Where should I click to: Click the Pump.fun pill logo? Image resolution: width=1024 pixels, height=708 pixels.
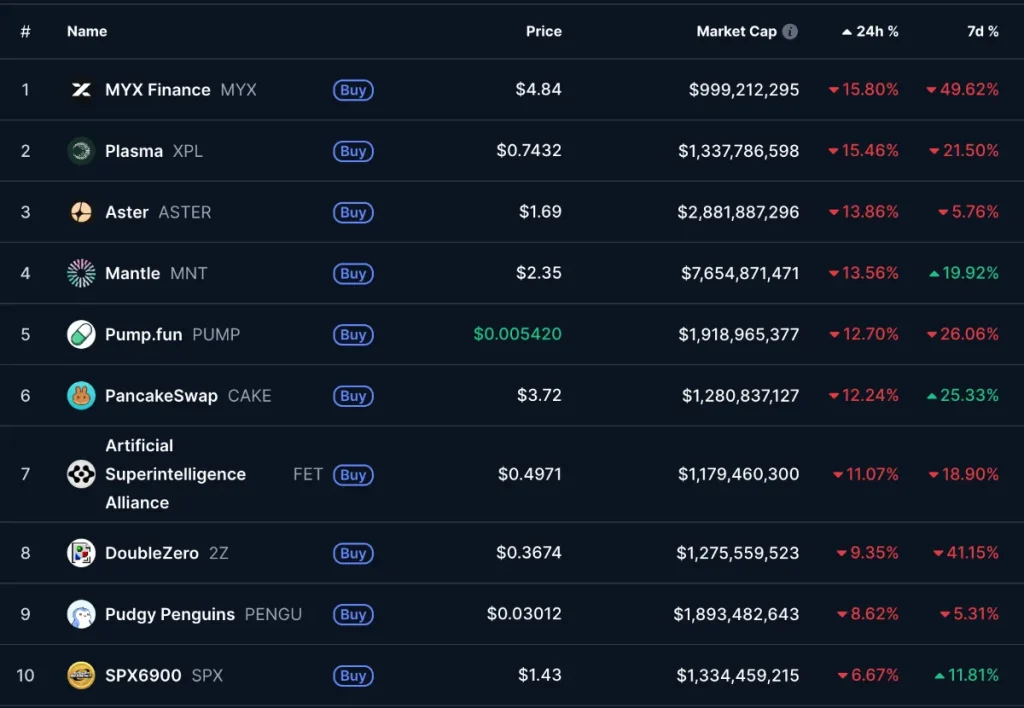click(83, 334)
